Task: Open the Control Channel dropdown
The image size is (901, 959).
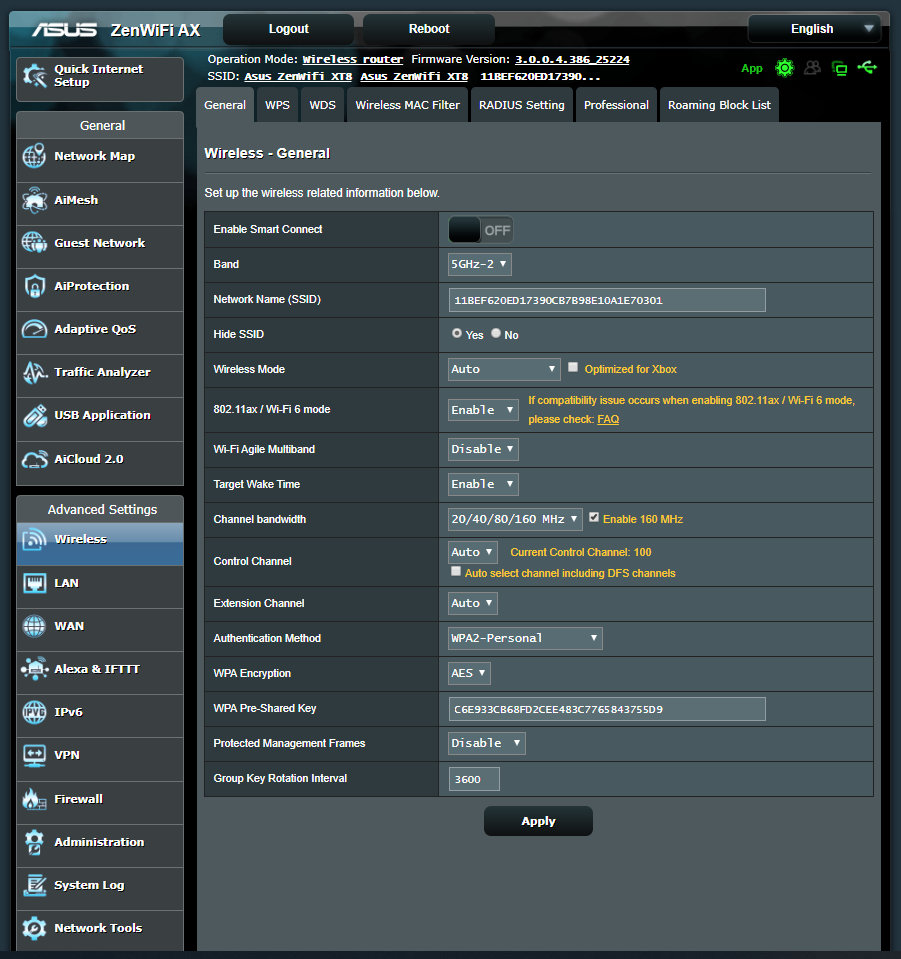Action: [473, 552]
